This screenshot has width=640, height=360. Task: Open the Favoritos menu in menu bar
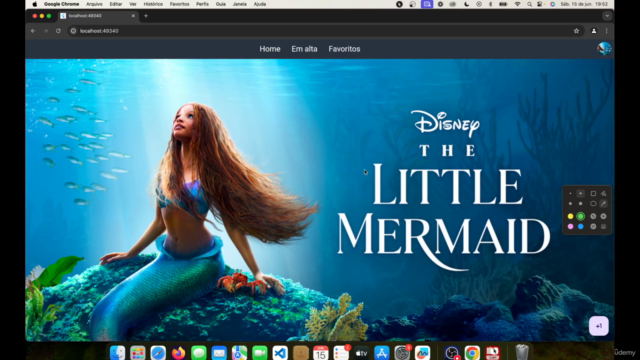tap(180, 4)
